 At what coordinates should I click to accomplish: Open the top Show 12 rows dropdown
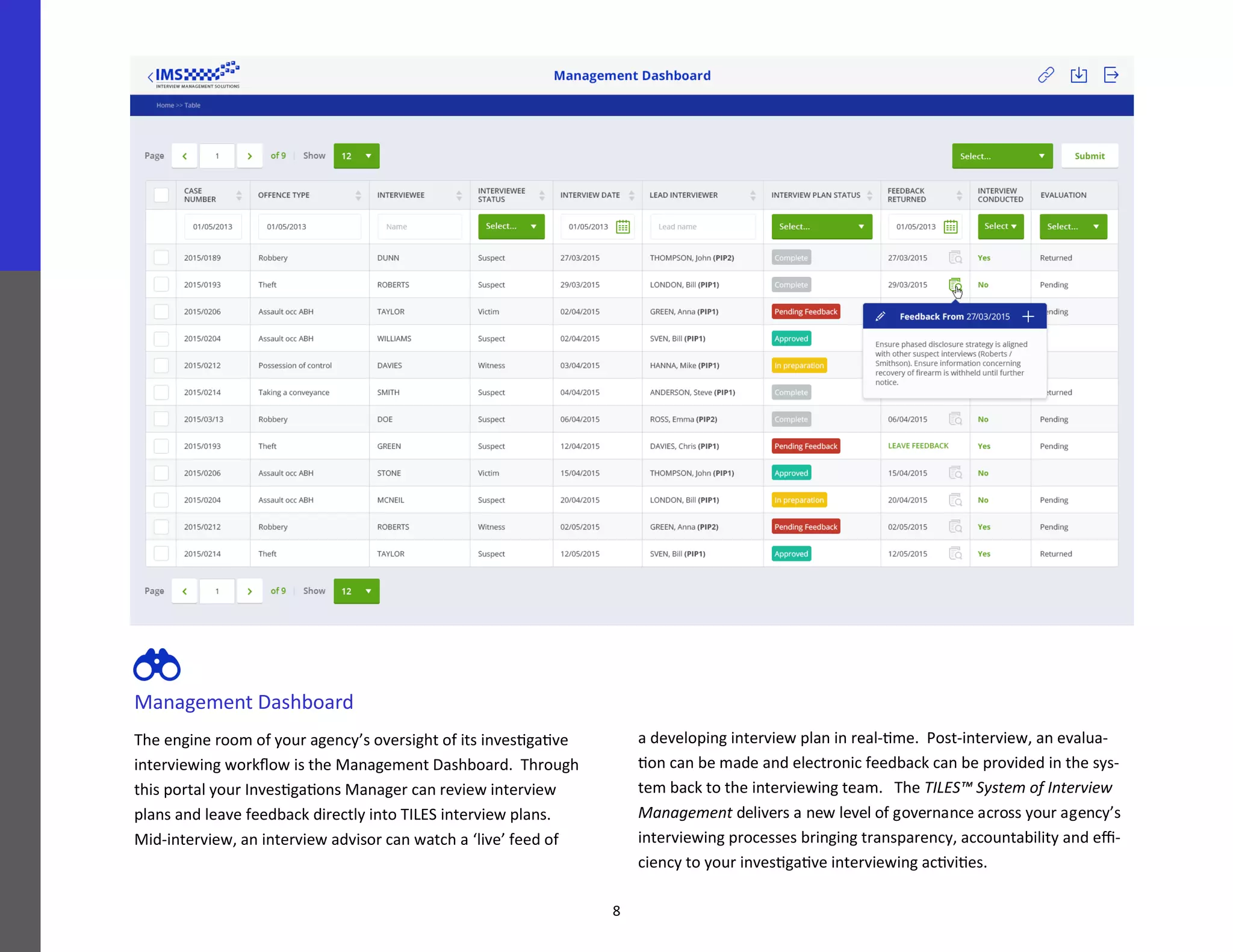coord(356,156)
